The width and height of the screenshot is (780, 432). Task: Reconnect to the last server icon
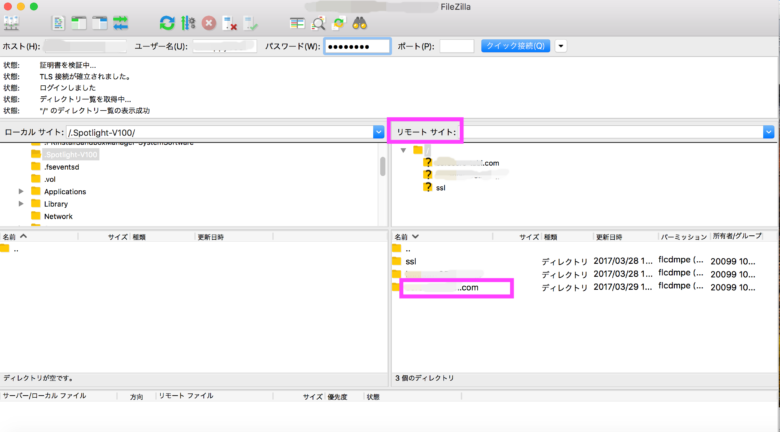click(x=250, y=23)
